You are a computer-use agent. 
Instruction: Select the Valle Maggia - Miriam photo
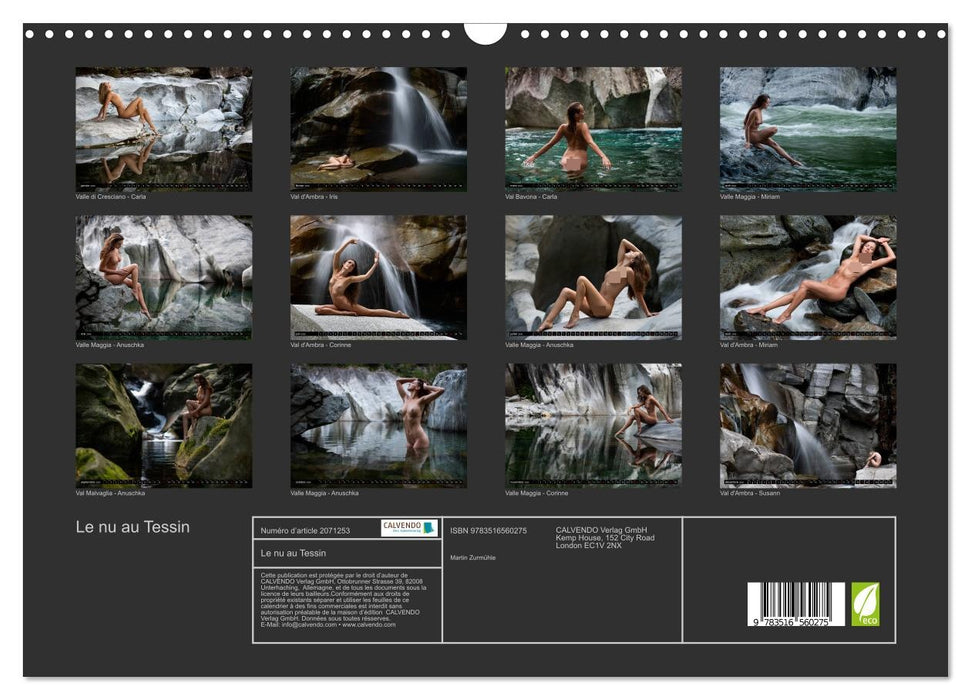click(x=808, y=129)
